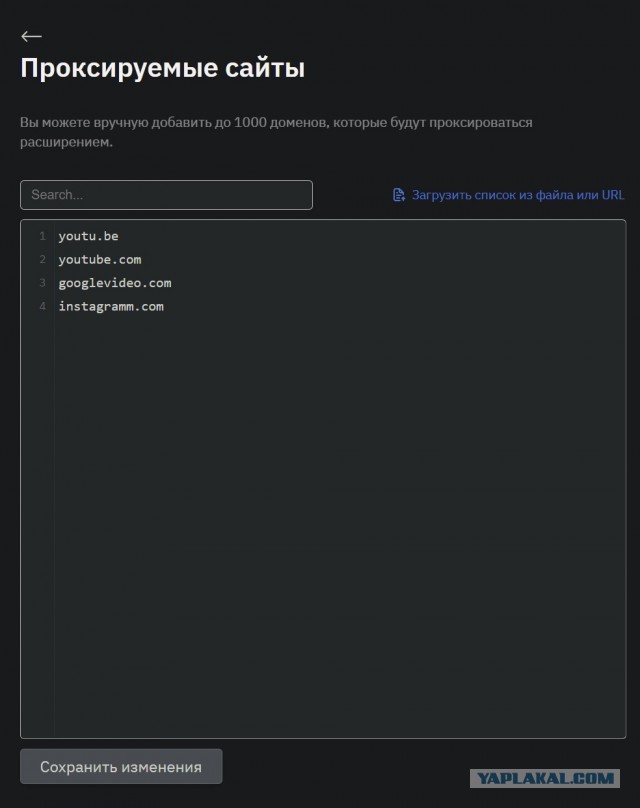
Task: Select the googlevideo.com domain line
Action: pyautogui.click(x=115, y=283)
